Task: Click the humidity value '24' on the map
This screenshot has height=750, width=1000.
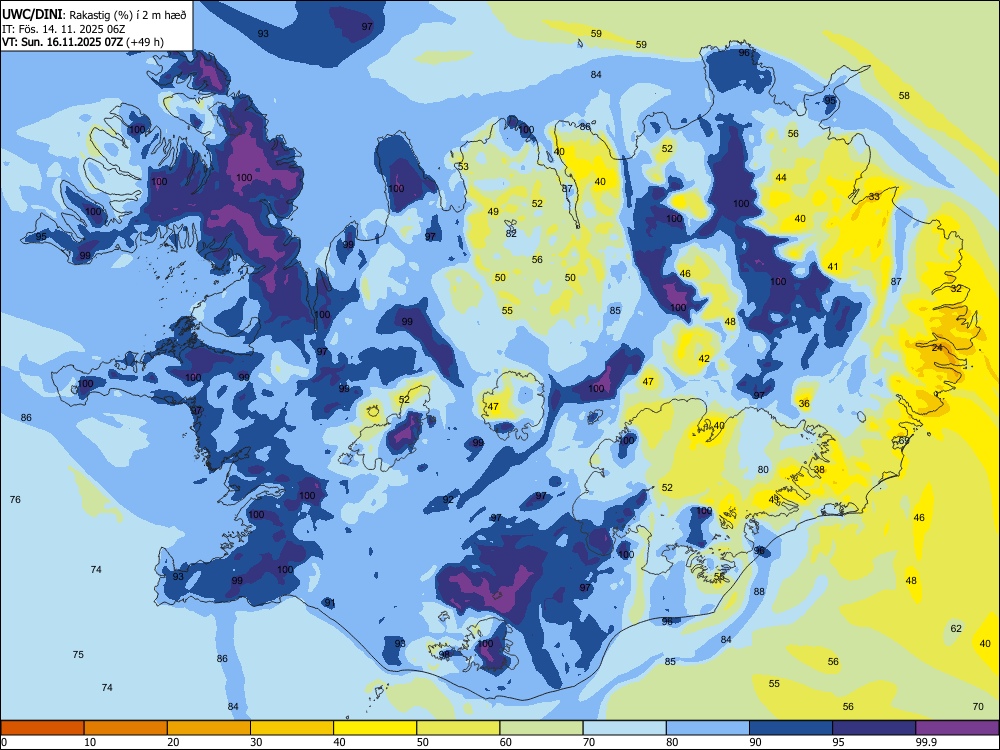Action: click(x=937, y=348)
